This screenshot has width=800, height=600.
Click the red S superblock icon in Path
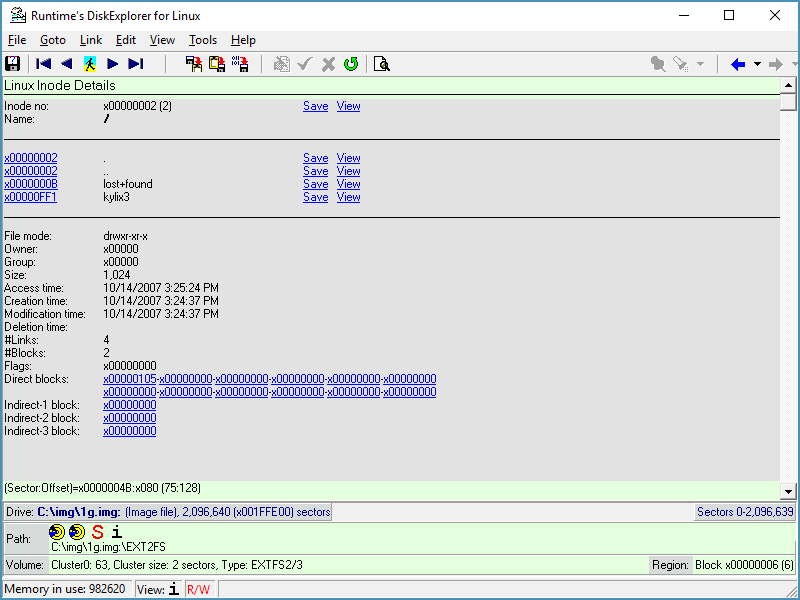(x=97, y=532)
